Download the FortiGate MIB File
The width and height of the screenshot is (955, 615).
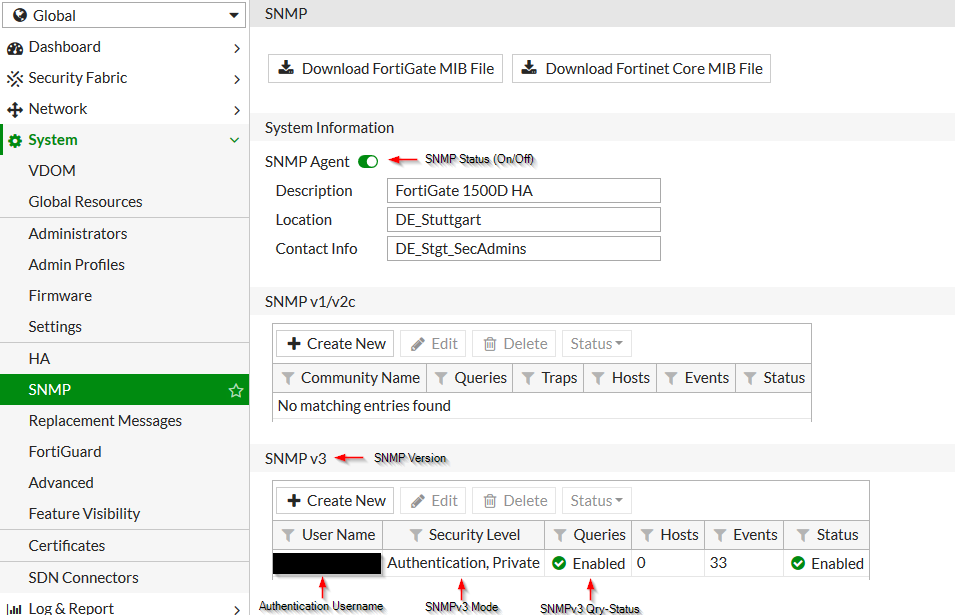386,69
